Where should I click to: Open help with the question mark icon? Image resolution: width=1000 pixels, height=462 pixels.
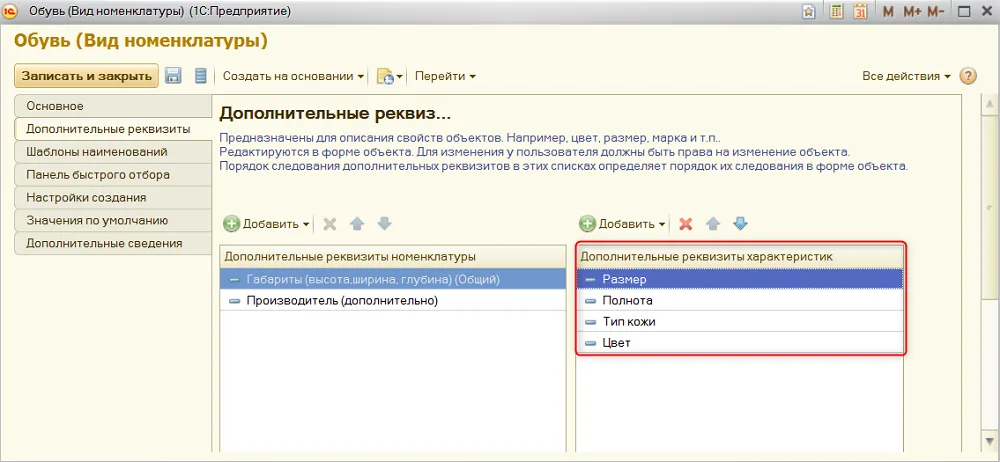[x=968, y=76]
